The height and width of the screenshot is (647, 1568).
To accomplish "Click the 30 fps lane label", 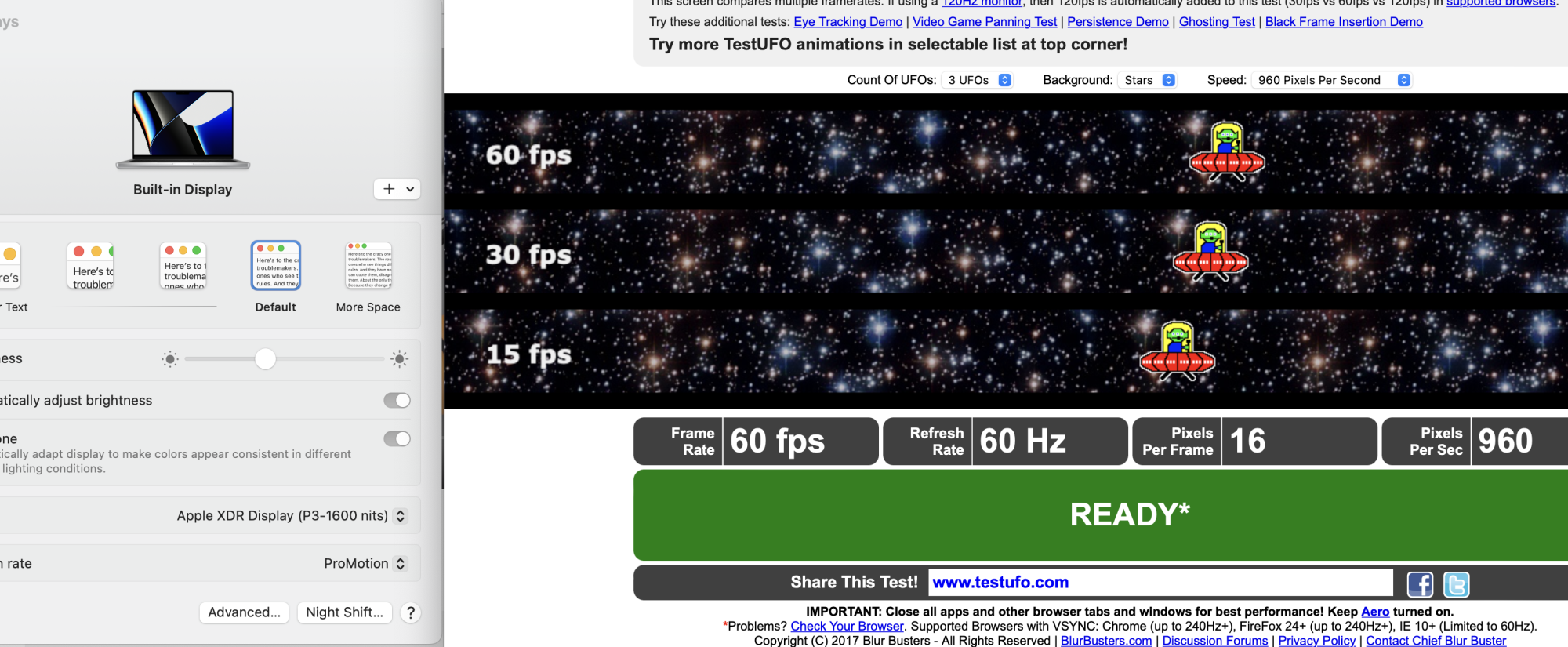I will [x=529, y=254].
